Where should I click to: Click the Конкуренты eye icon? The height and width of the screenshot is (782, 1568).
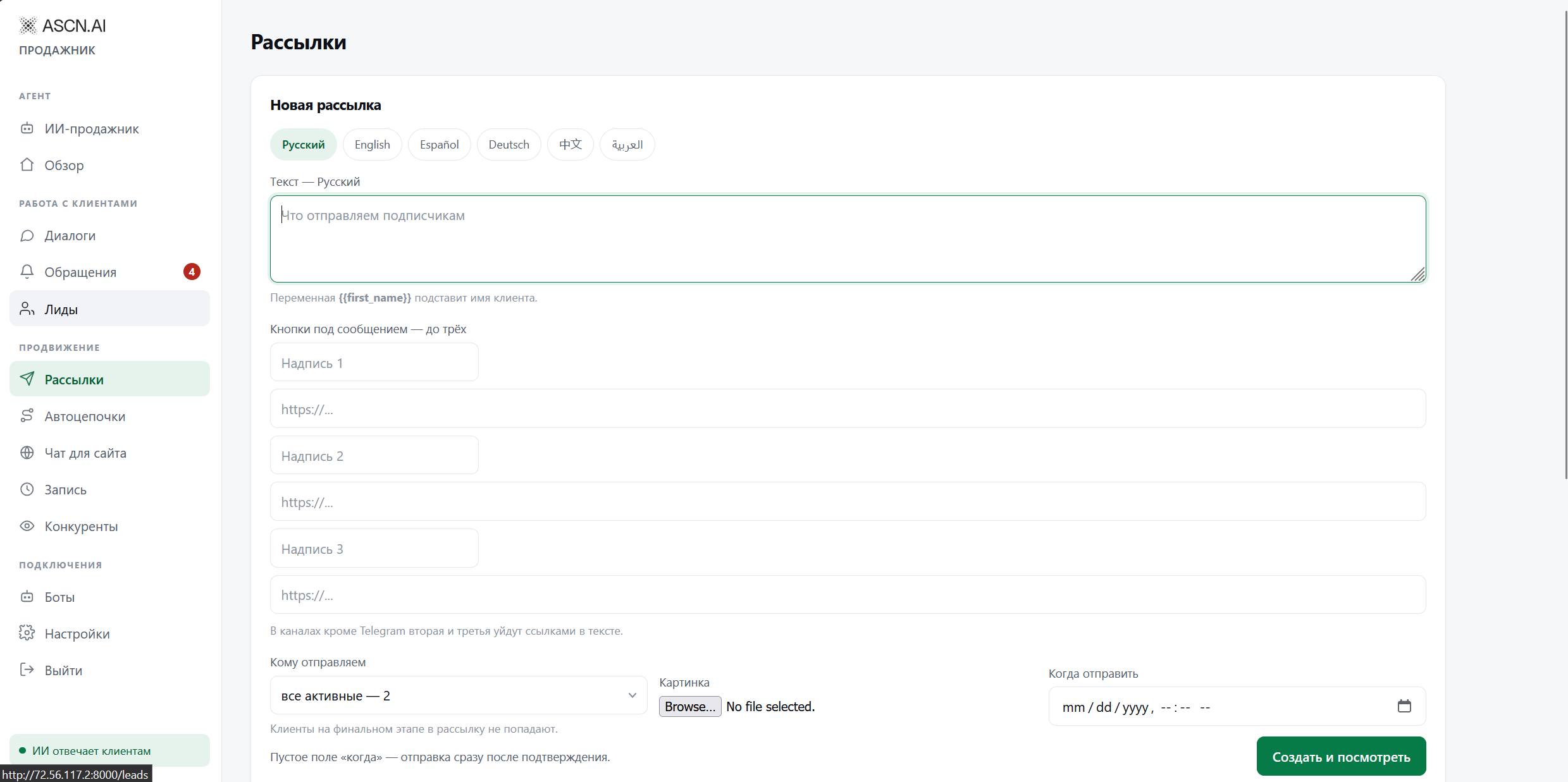27,526
